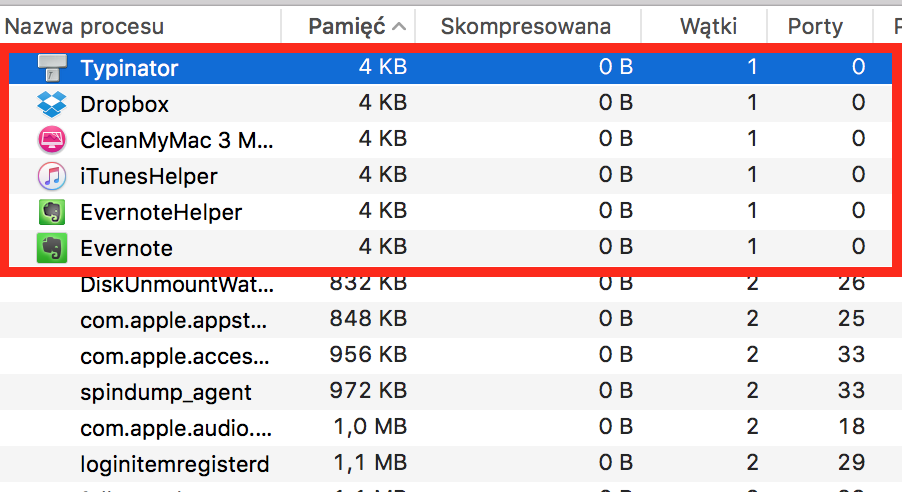Select the loginitemregisterd process

[x=451, y=464]
